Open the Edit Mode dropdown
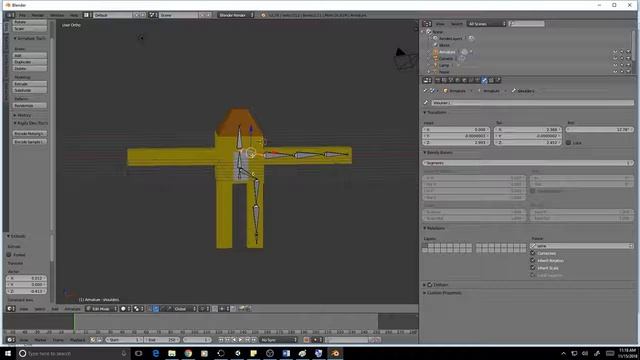Viewport: 640px width, 360px height. click(x=101, y=309)
